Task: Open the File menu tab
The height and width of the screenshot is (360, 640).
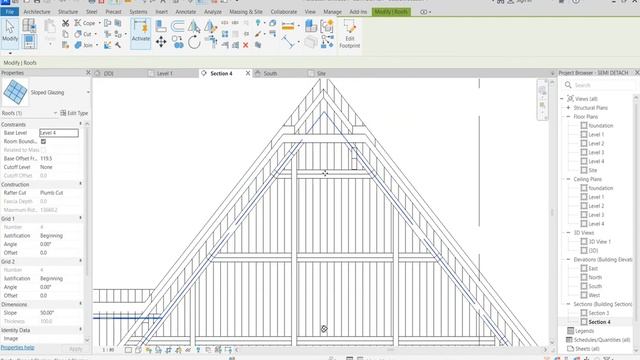Action: pos(9,12)
